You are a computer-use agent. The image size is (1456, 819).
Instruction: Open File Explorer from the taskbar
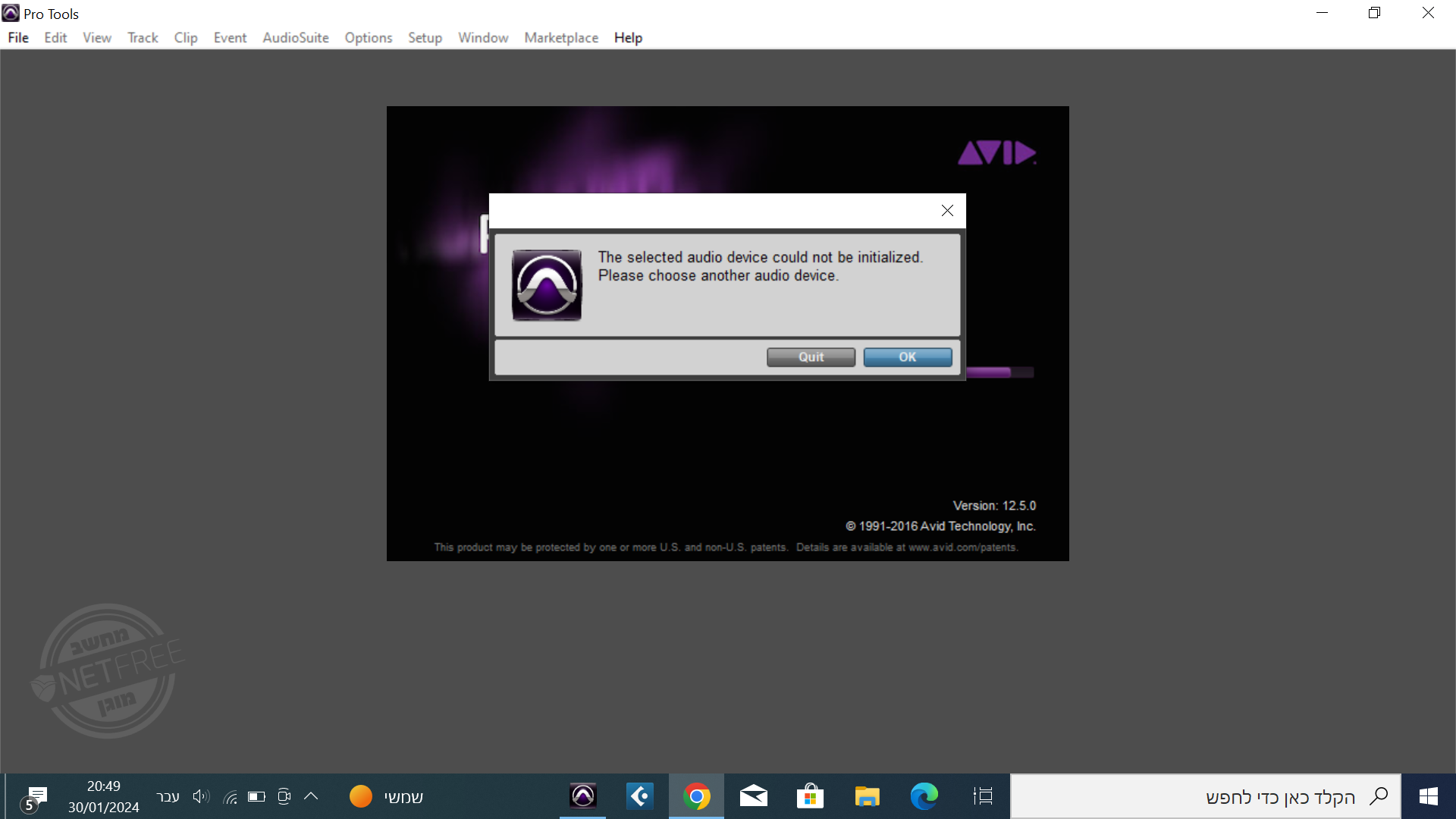[867, 796]
